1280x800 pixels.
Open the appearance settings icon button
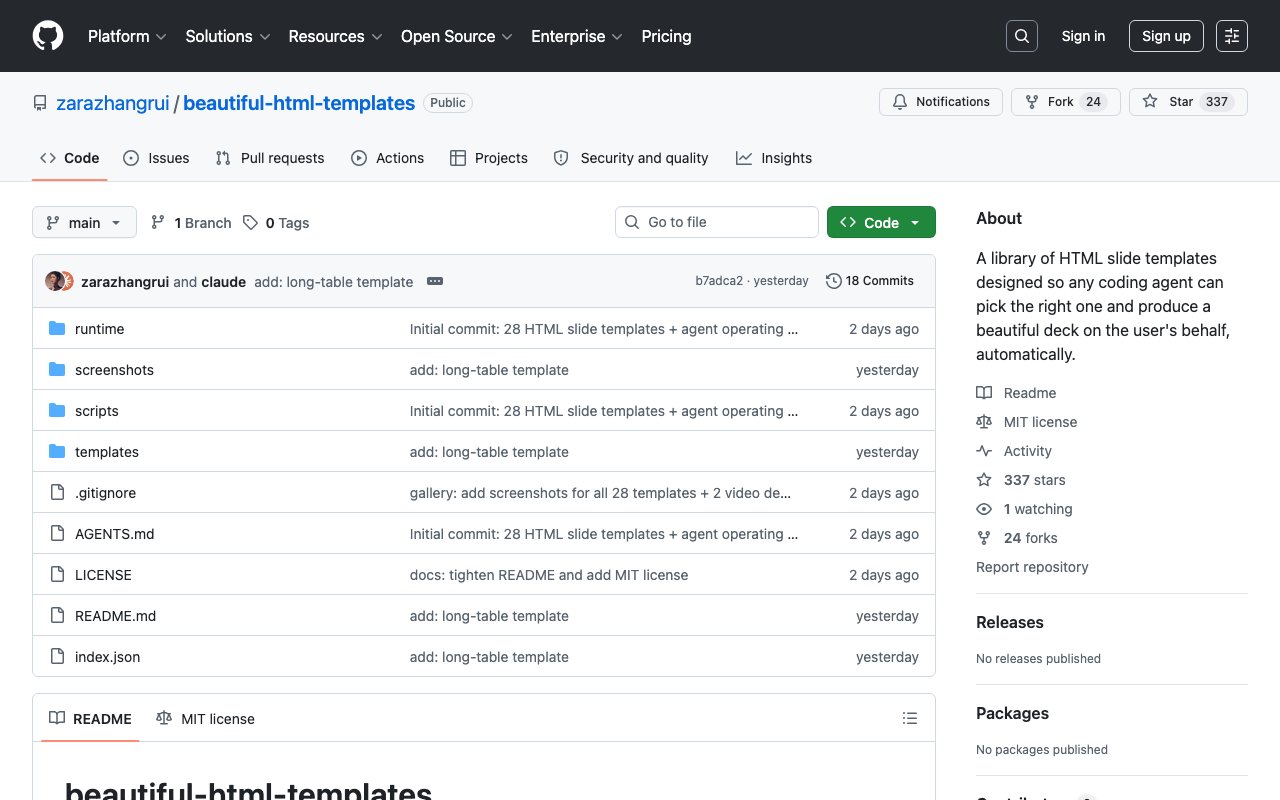pos(1232,36)
